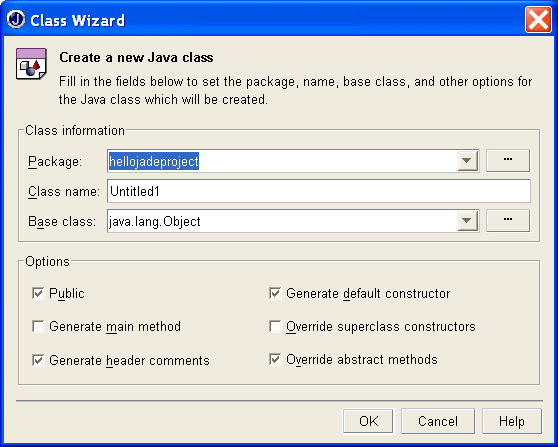Close the Class Wizard dialog
Image resolution: width=558 pixels, height=447 pixels.
538,20
